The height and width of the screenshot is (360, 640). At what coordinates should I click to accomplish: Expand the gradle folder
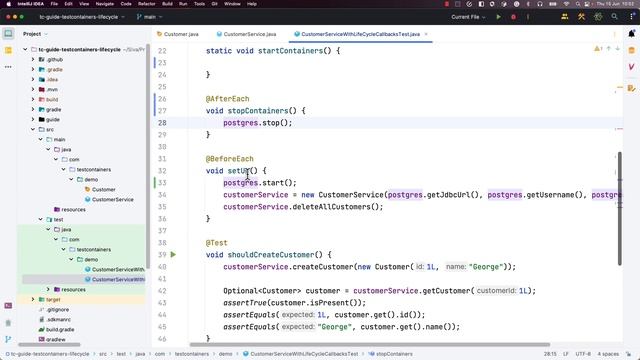(x=33, y=109)
